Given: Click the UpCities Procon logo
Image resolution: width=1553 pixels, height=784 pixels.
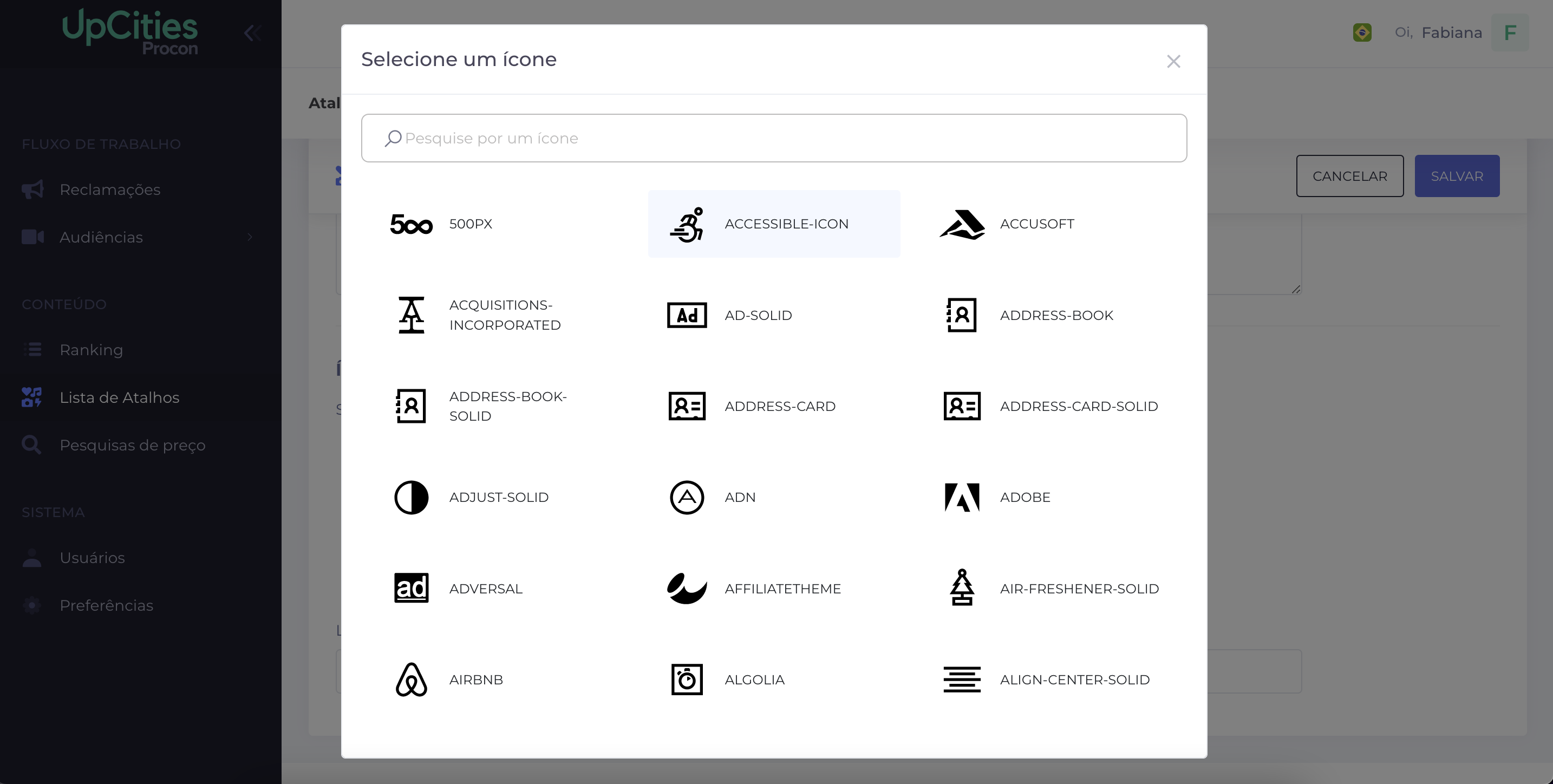Looking at the screenshot, I should [130, 32].
